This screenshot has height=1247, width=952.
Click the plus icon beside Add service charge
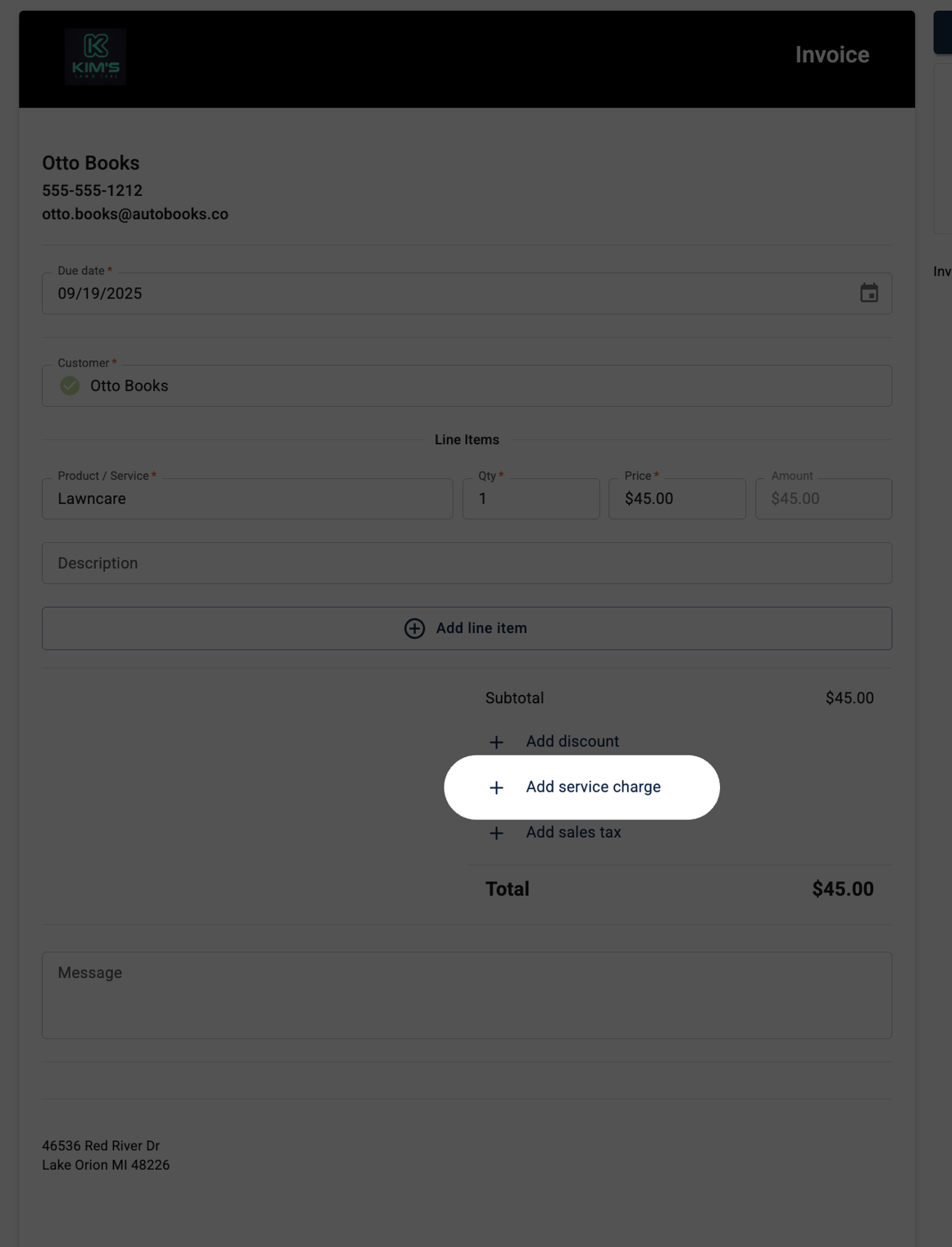pyautogui.click(x=496, y=788)
